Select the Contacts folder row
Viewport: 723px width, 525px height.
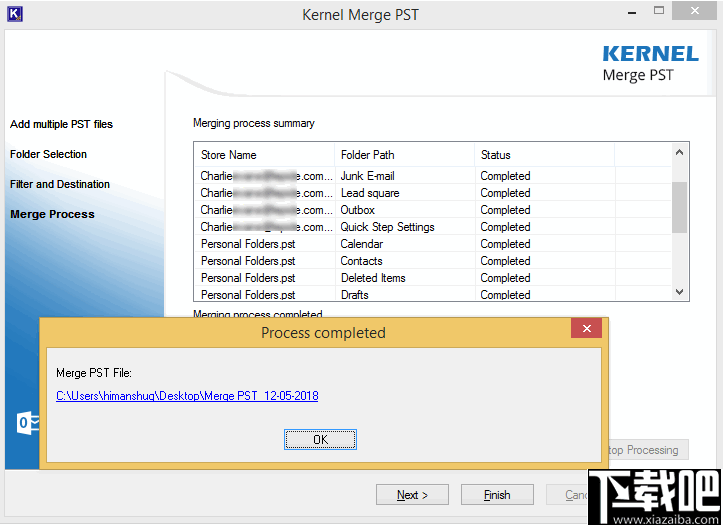coord(433,261)
